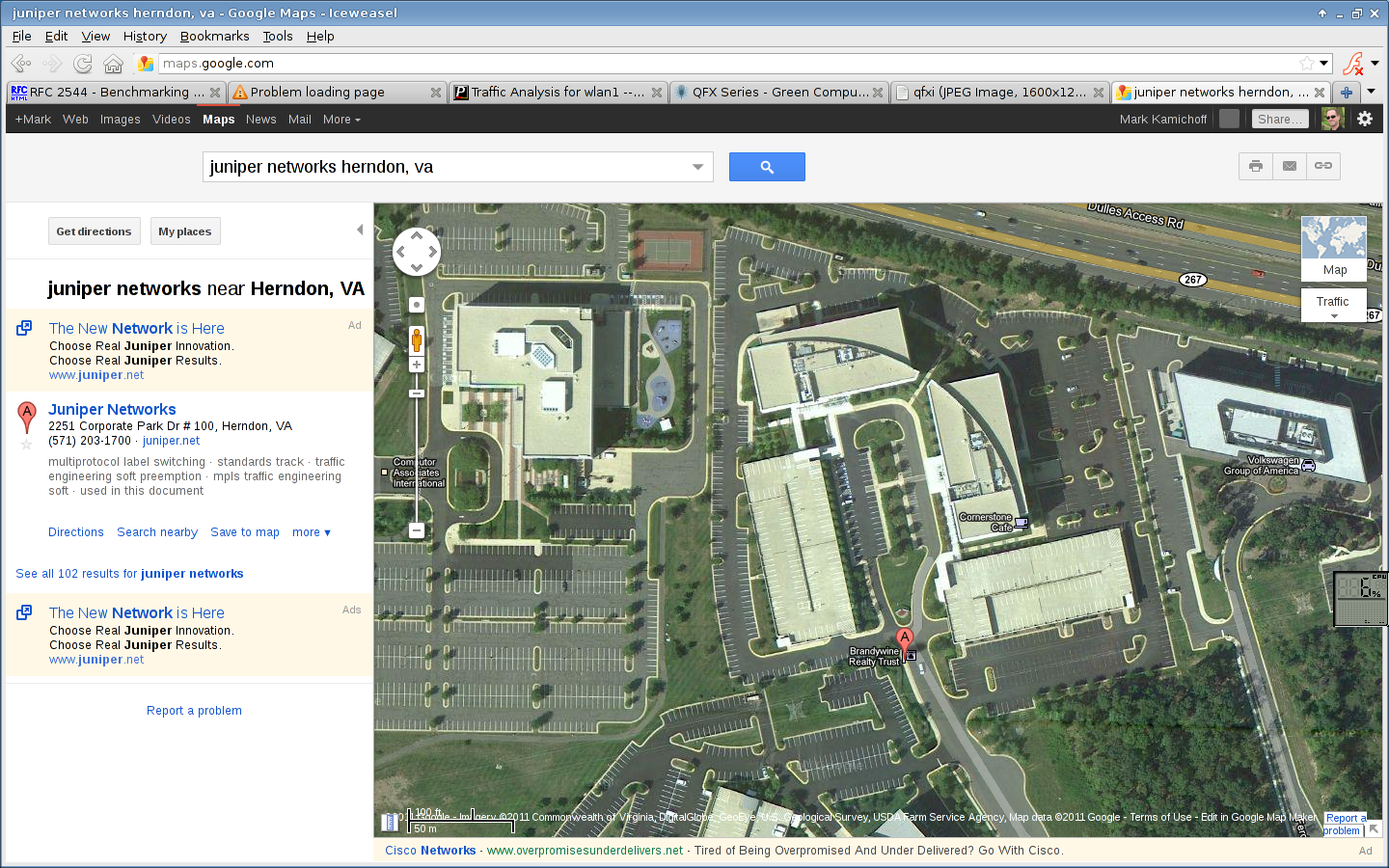This screenshot has width=1389, height=868.
Task: Click the browser Forward arrow button
Action: [52, 64]
